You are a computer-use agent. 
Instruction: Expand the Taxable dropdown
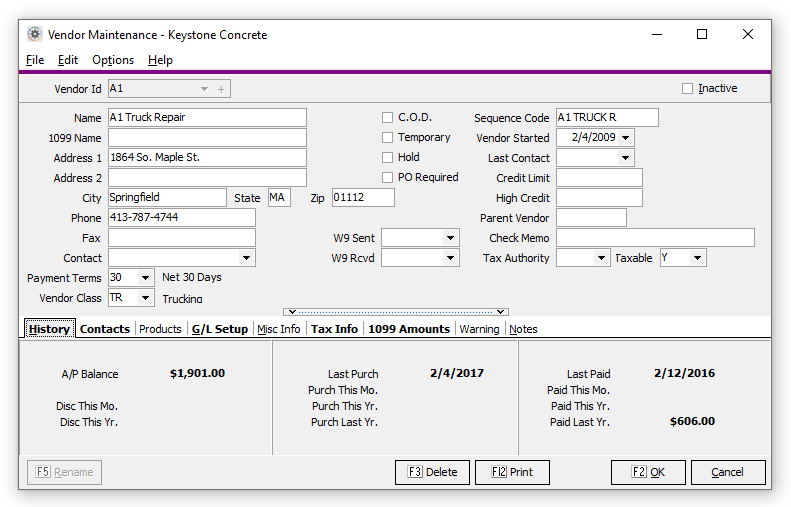697,258
